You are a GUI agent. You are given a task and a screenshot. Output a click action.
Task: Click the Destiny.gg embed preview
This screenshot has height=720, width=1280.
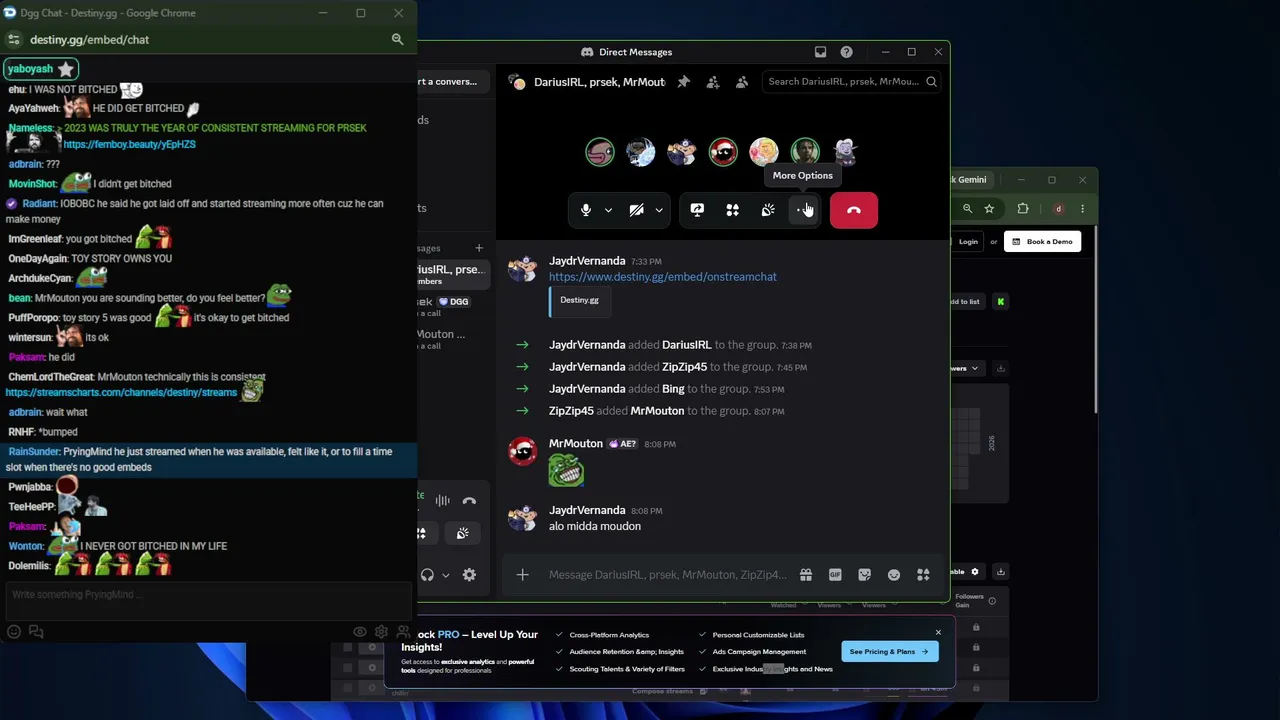[x=579, y=301]
